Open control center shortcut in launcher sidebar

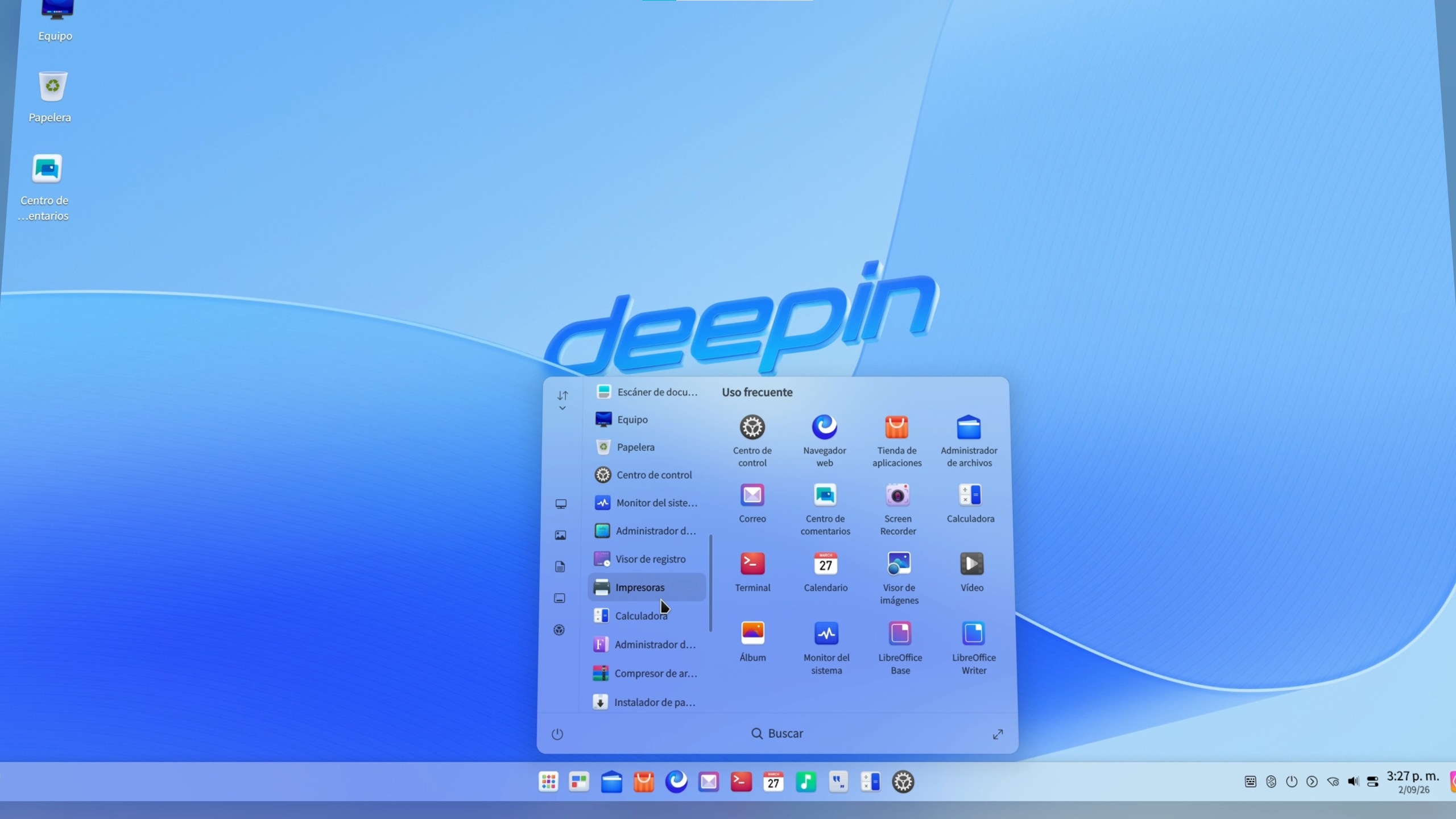point(559,630)
